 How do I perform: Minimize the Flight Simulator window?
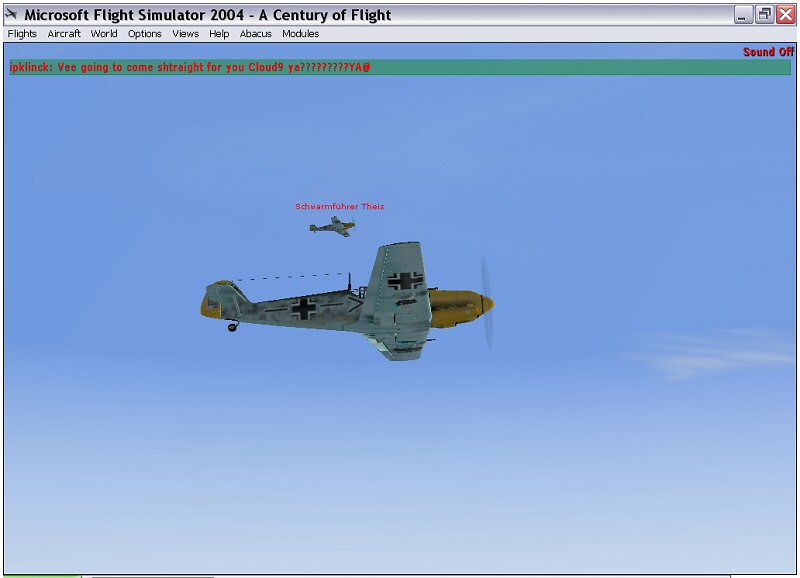click(x=744, y=15)
